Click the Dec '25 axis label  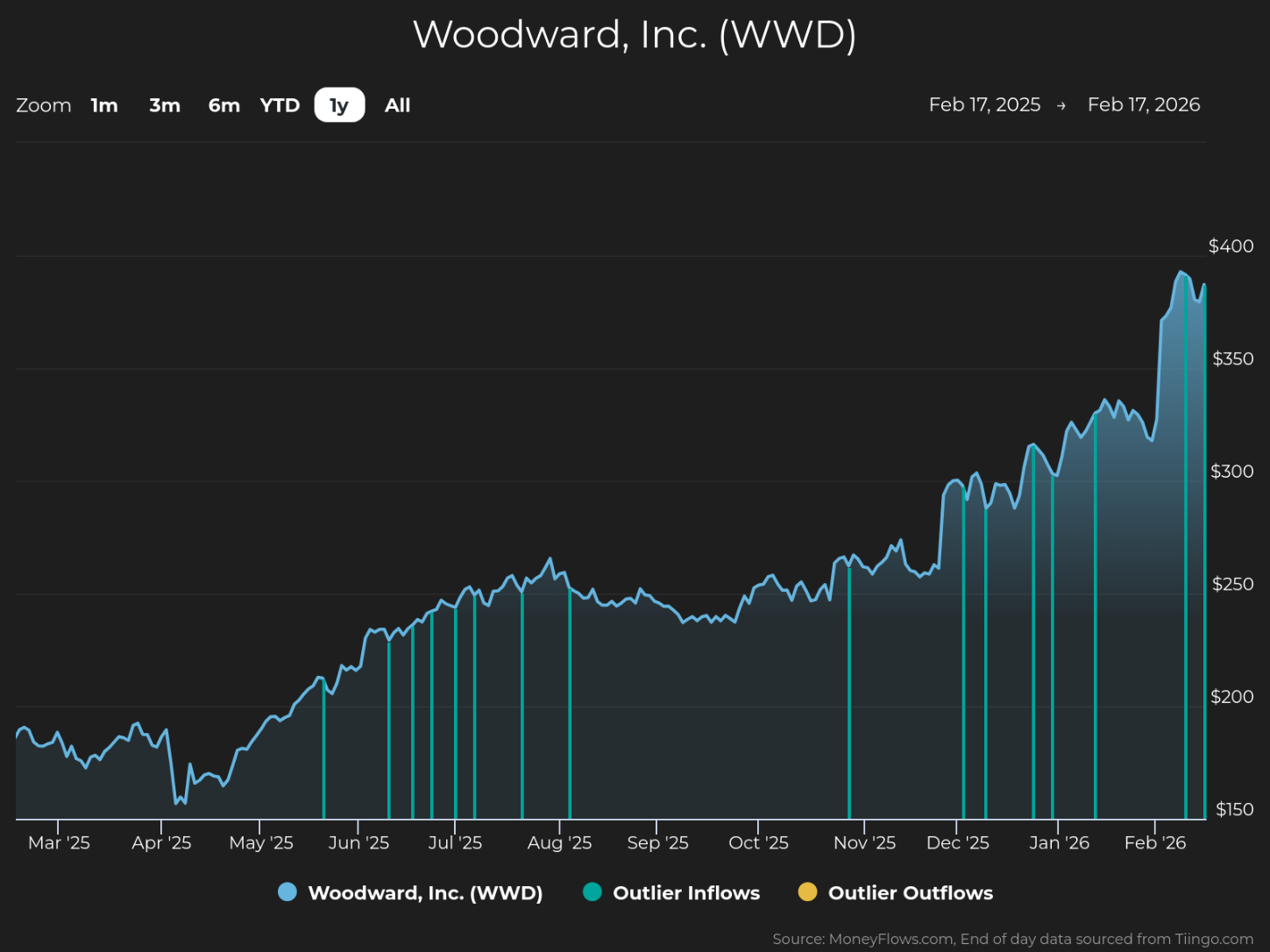957,842
